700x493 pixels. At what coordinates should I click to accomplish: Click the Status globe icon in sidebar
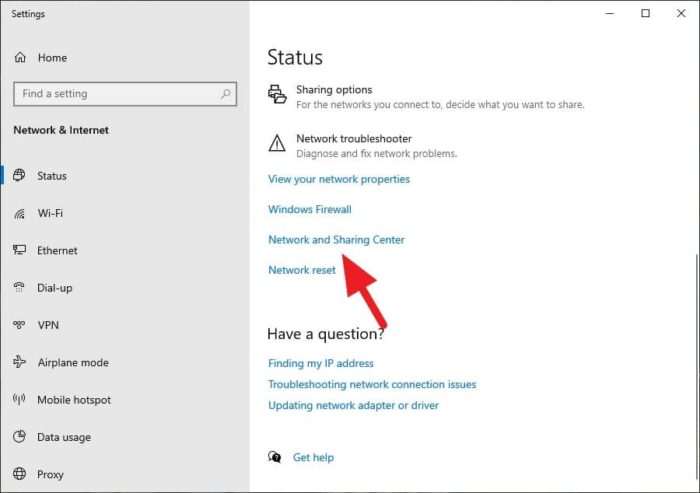click(19, 175)
